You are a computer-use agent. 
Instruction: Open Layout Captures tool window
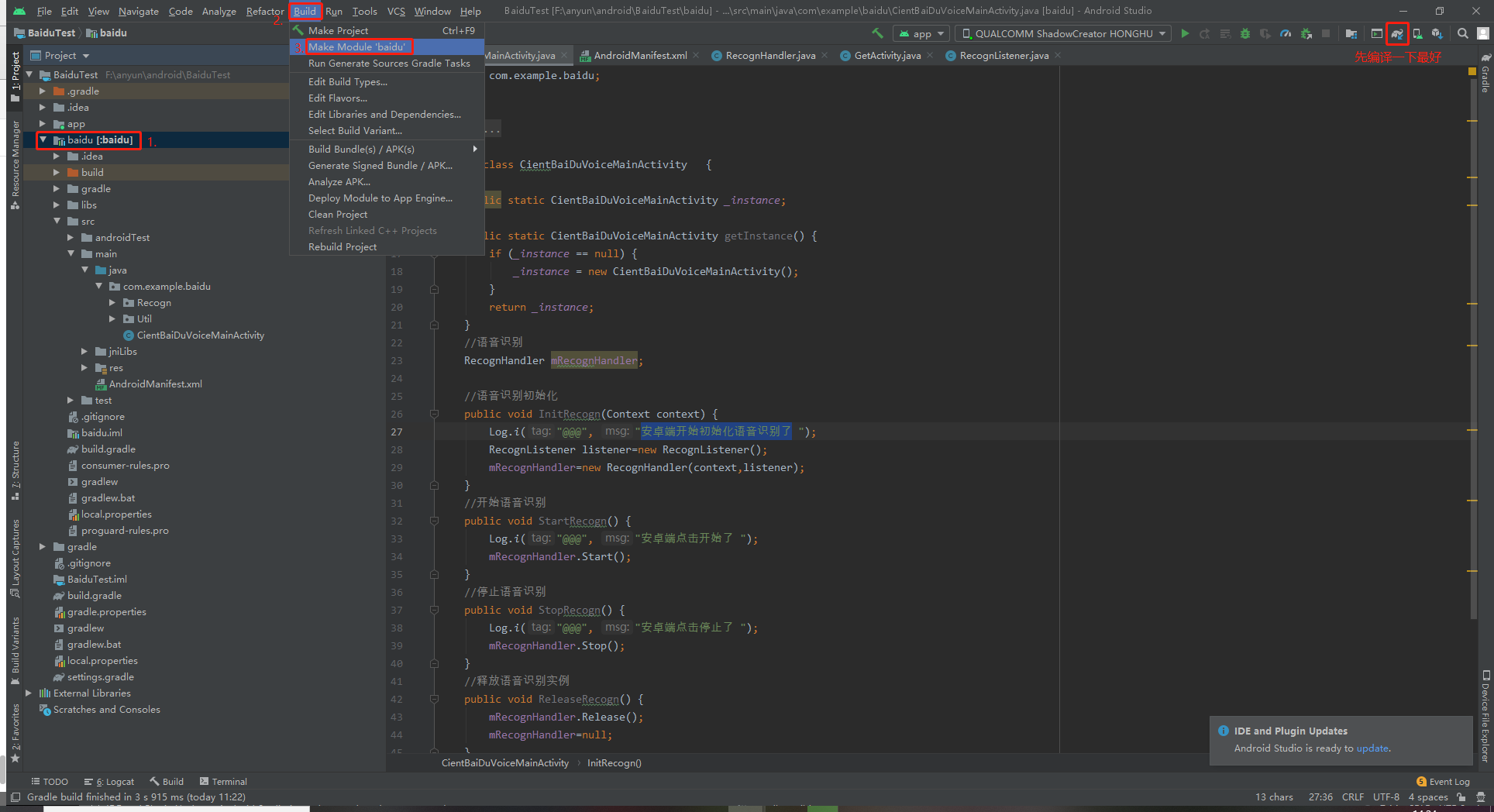[15, 559]
